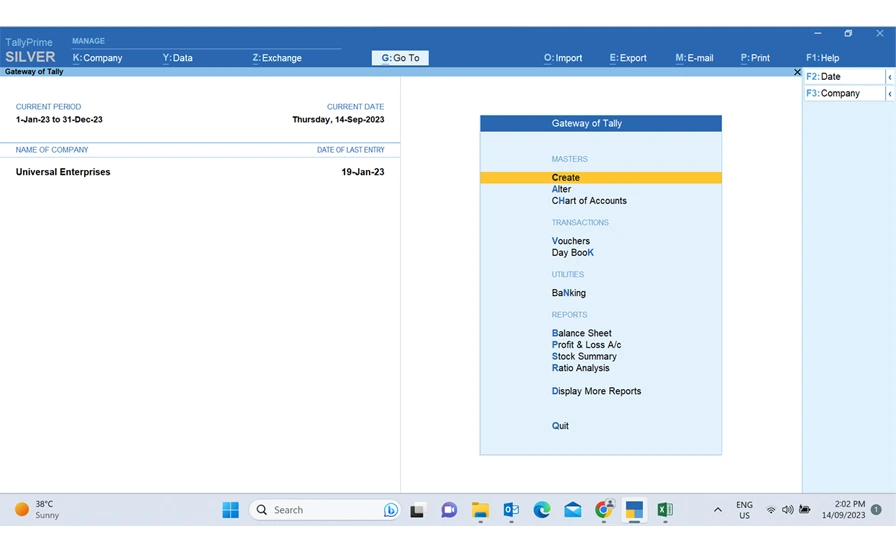Open the M:E-mail menu
Screen dimensions: 896x552
(694, 58)
